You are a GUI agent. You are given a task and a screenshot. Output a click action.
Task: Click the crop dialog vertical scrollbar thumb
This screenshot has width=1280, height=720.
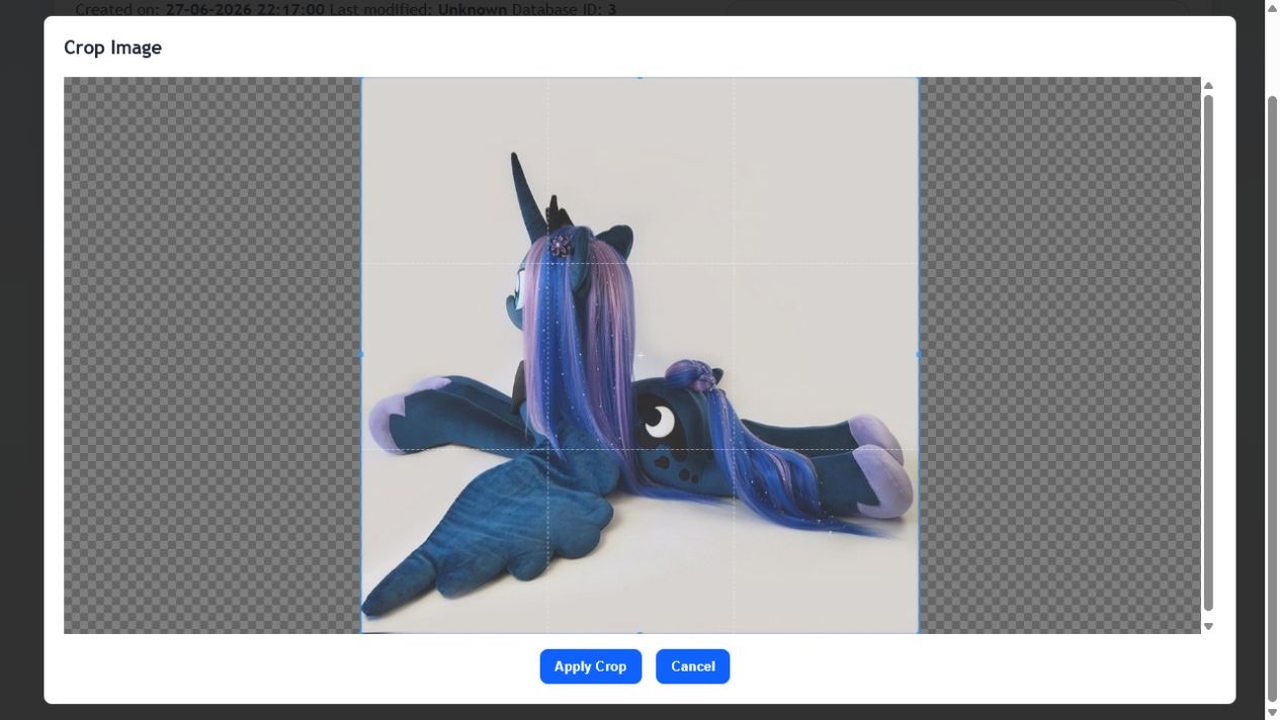click(x=1208, y=352)
